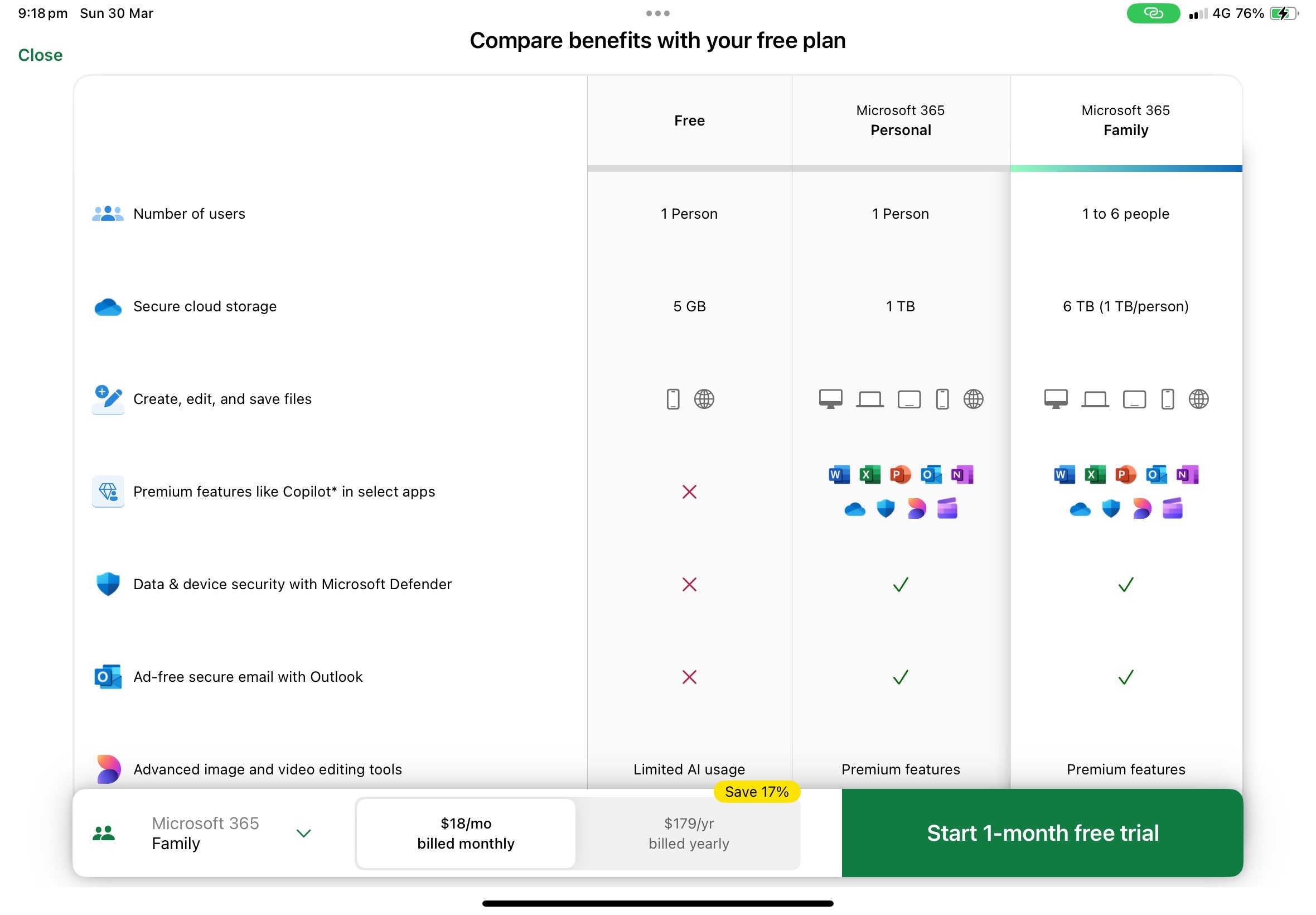Tap the three-dot multitasking menu at top
Viewport: 1316px width, 915px height.
pos(657,13)
